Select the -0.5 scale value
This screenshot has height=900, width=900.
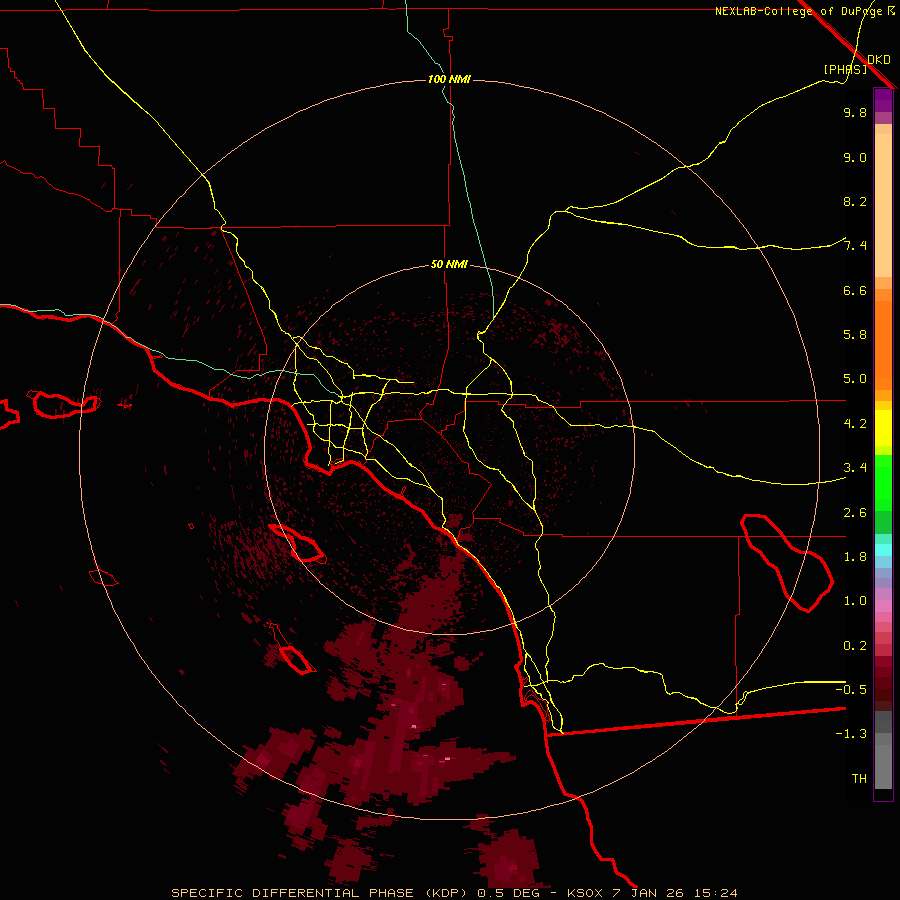(x=851, y=690)
